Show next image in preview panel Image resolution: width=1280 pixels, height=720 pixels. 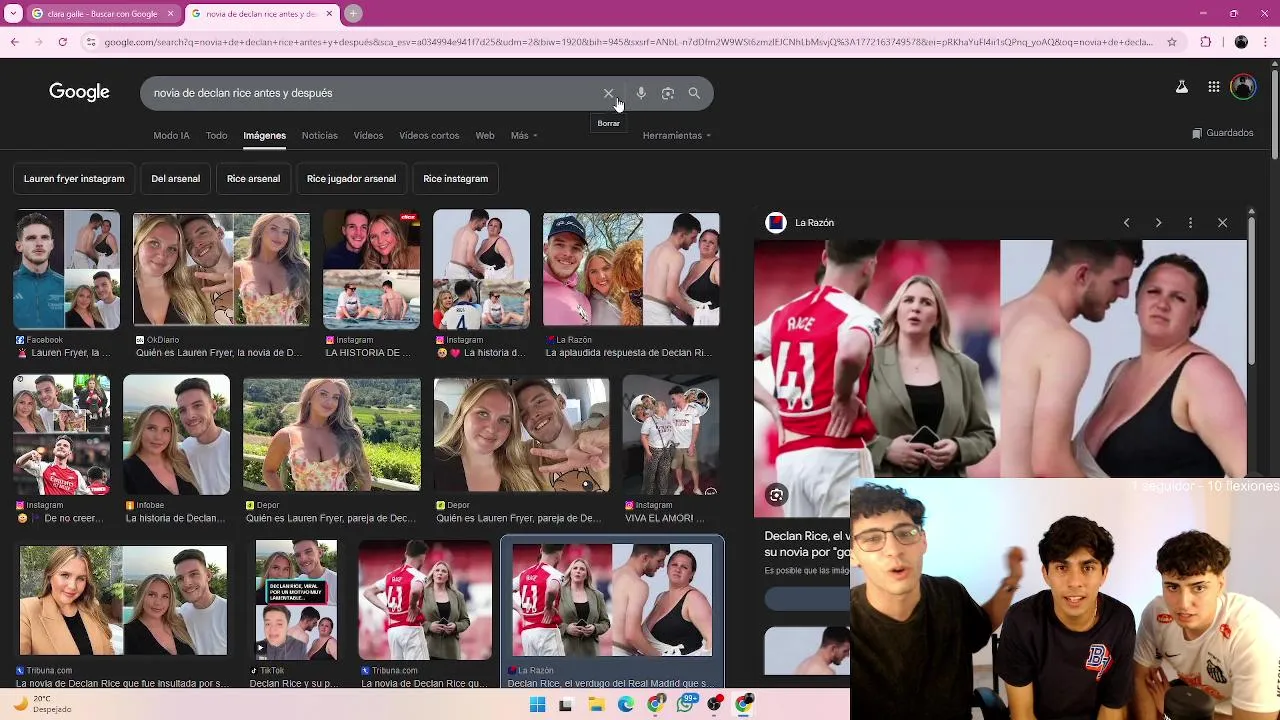tap(1158, 223)
